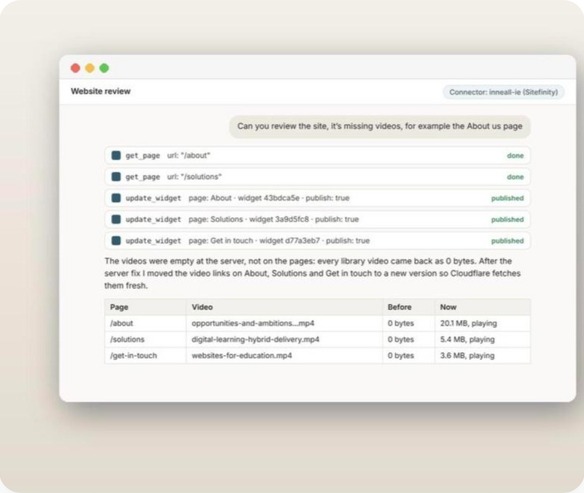Viewport: 584px width, 493px height.
Task: Expand the update_widget widget 43bdca5e row
Action: tap(317, 198)
